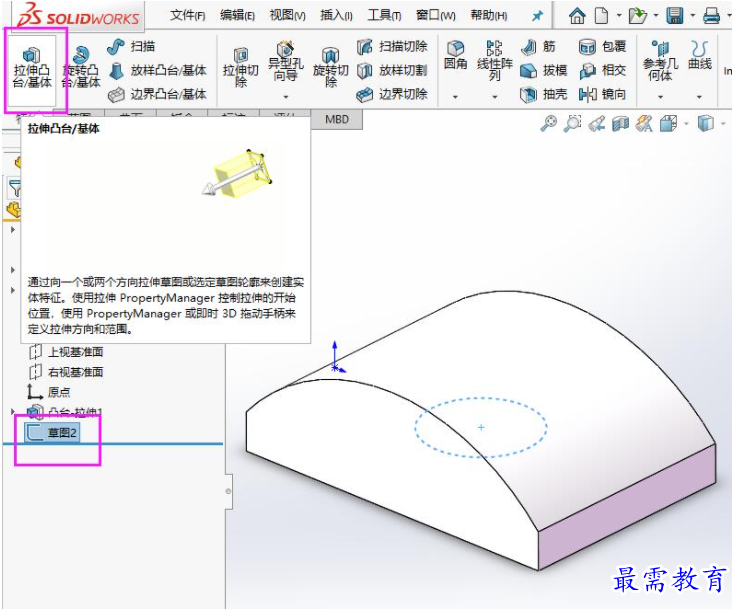
Task: Choose the Sweep (扫描) tool
Action: pos(131,46)
